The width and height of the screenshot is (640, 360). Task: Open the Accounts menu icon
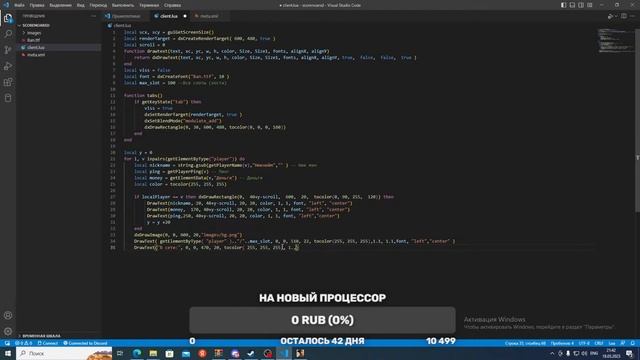[8, 316]
